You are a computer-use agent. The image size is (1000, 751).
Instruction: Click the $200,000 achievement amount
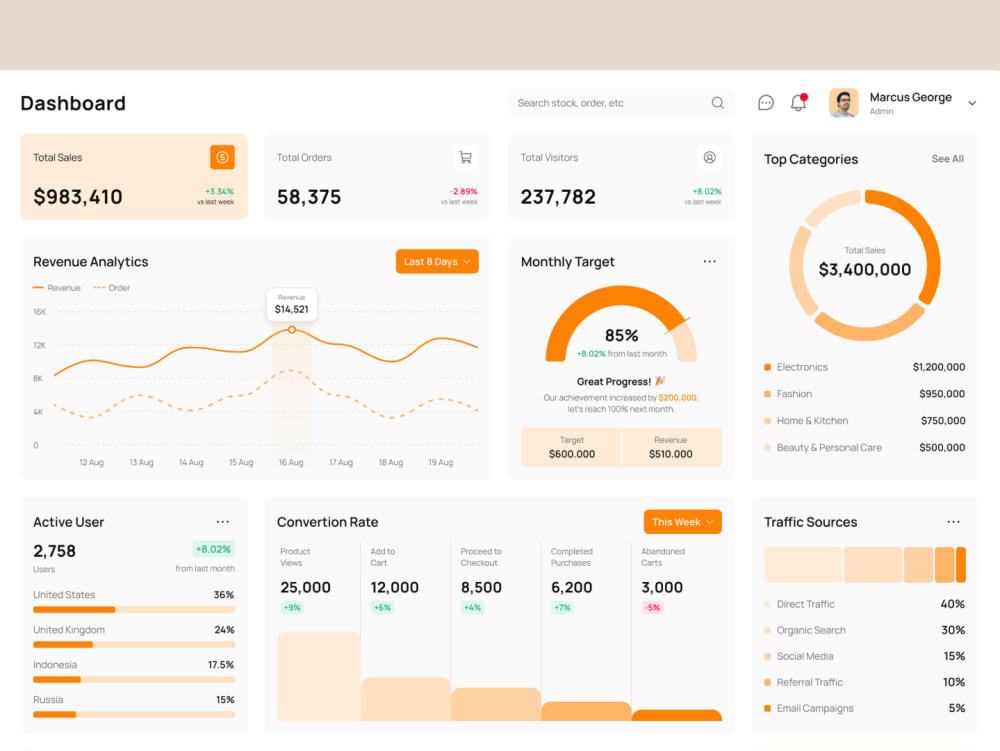677,398
